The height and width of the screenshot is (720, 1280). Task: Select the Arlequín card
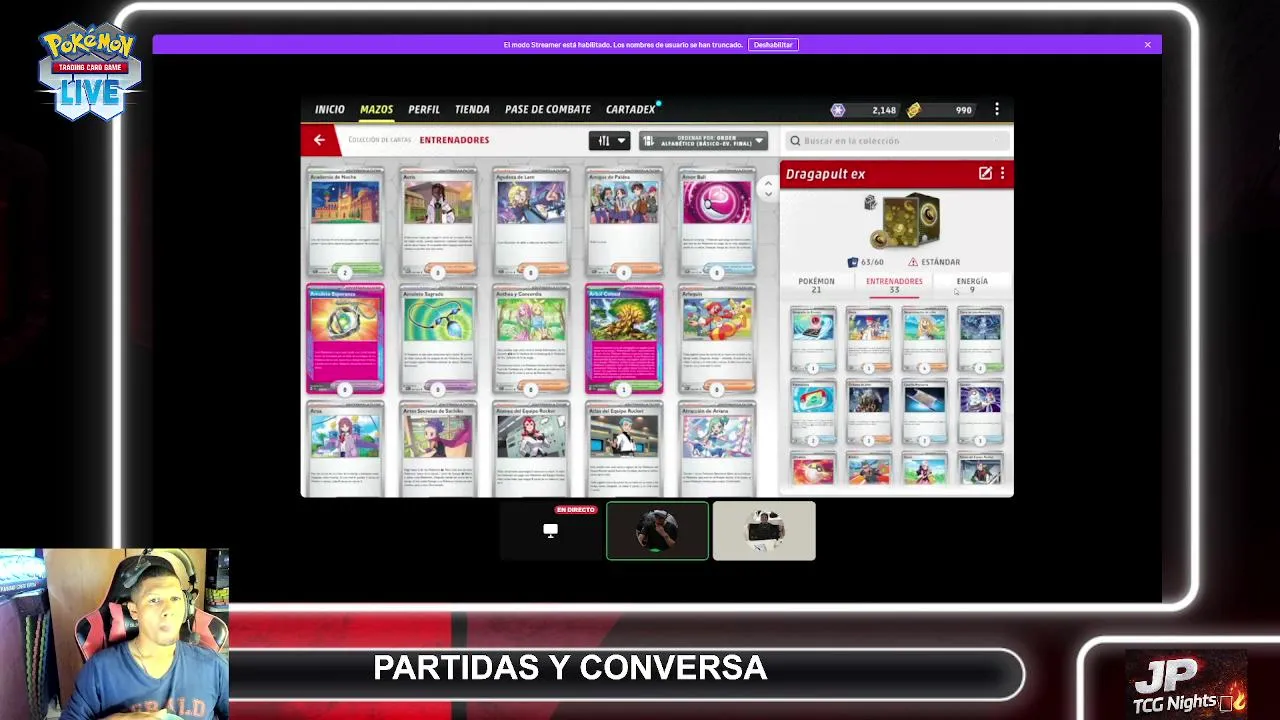click(x=717, y=339)
